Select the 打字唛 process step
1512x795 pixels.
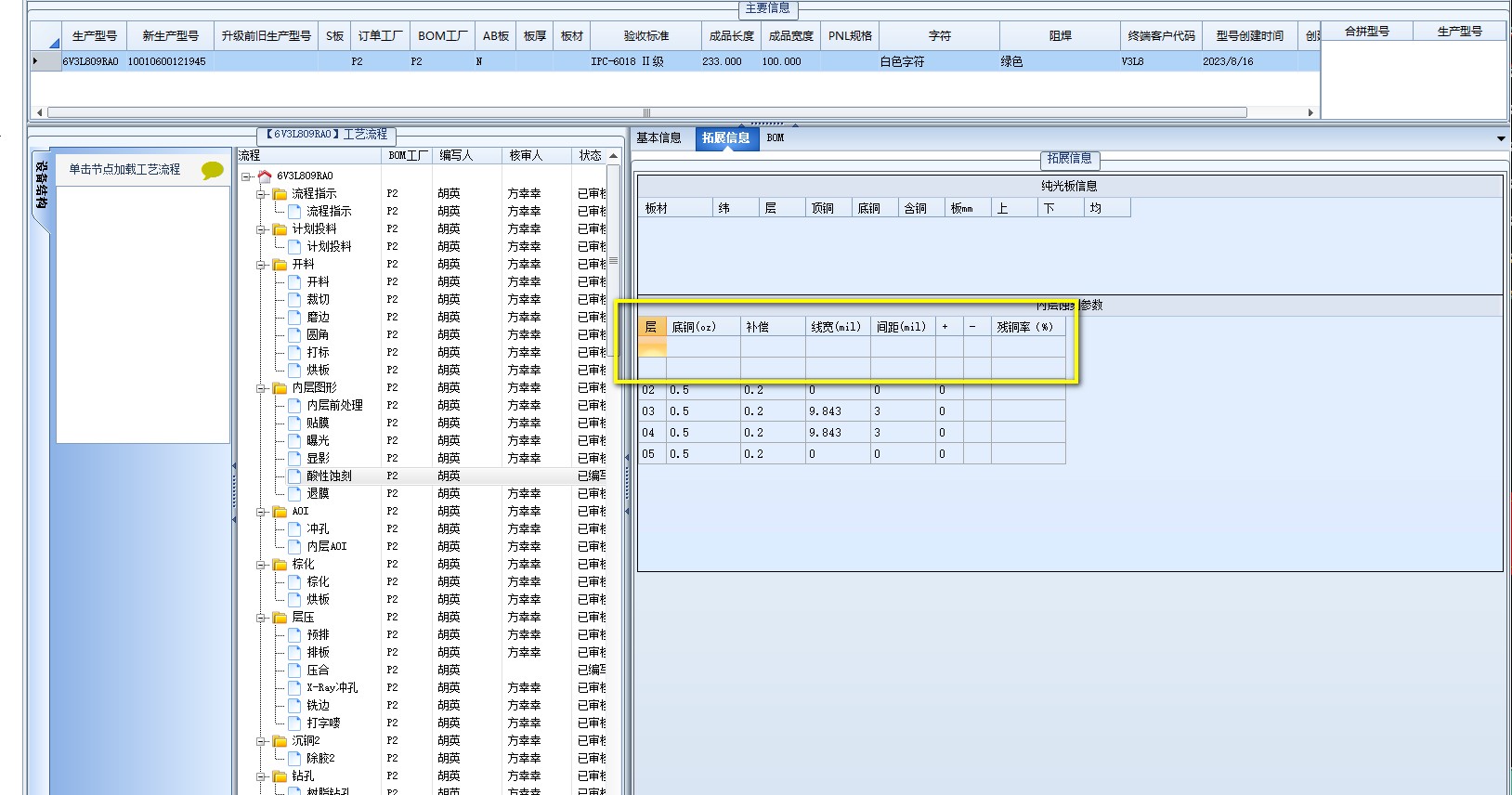click(x=323, y=723)
